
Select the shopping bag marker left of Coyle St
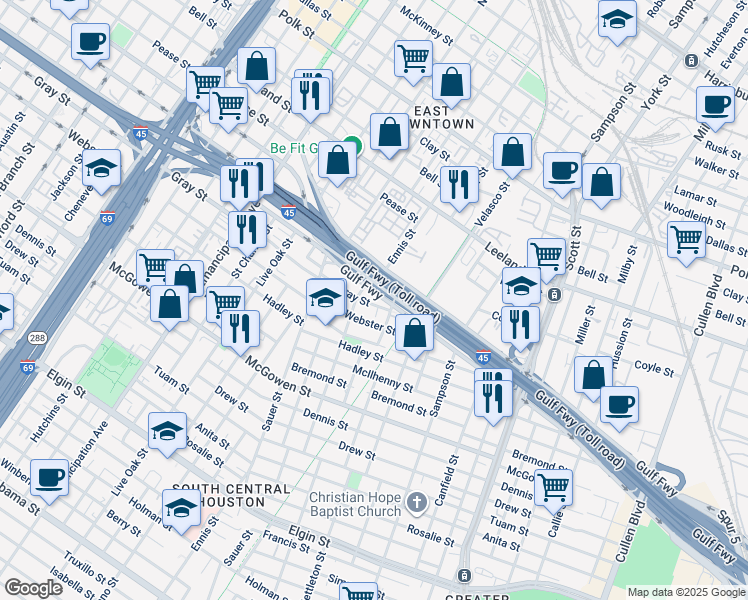coord(593,376)
